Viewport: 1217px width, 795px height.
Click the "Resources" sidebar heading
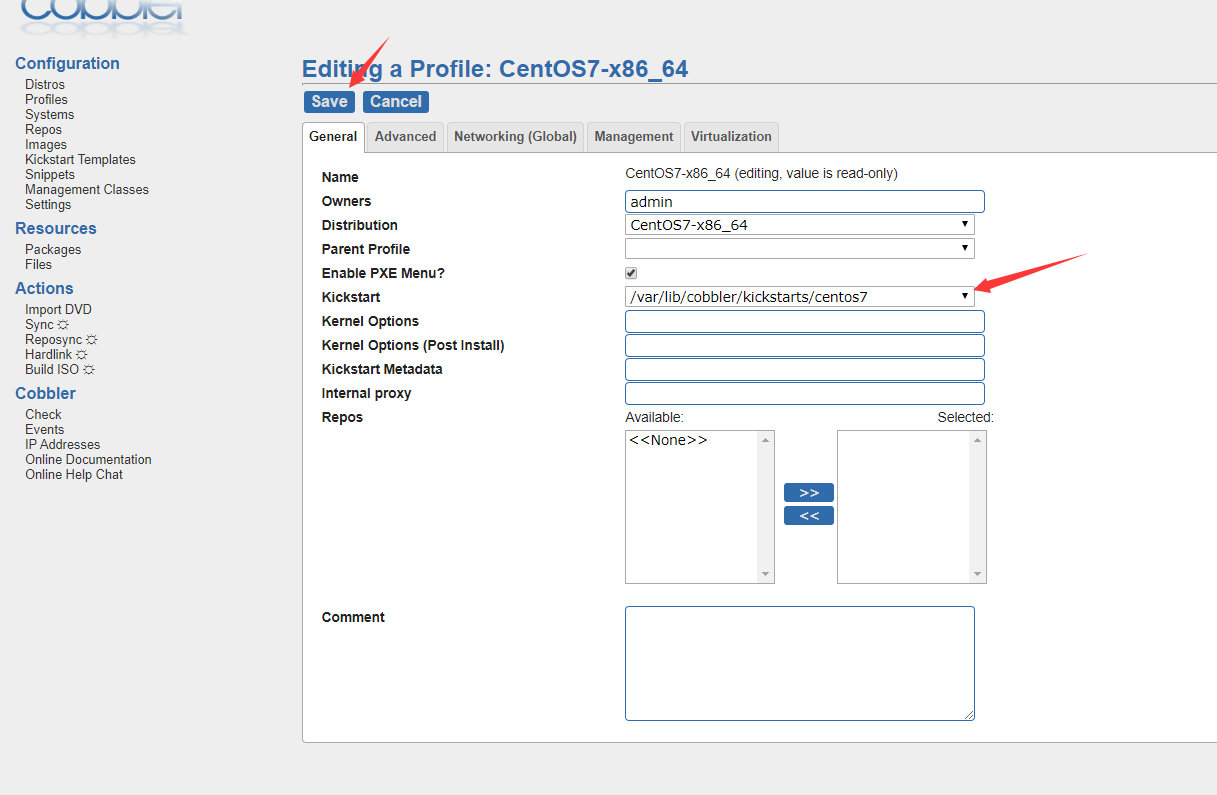click(x=56, y=228)
